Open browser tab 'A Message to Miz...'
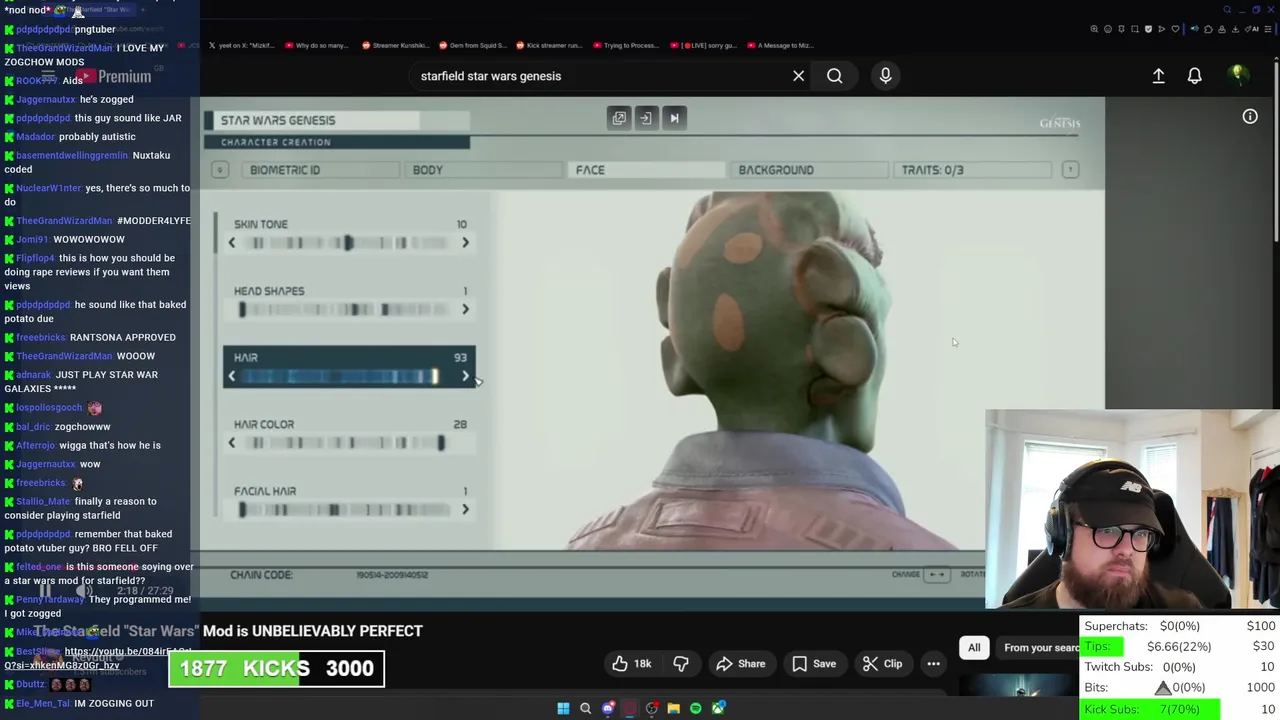 pyautogui.click(x=780, y=45)
